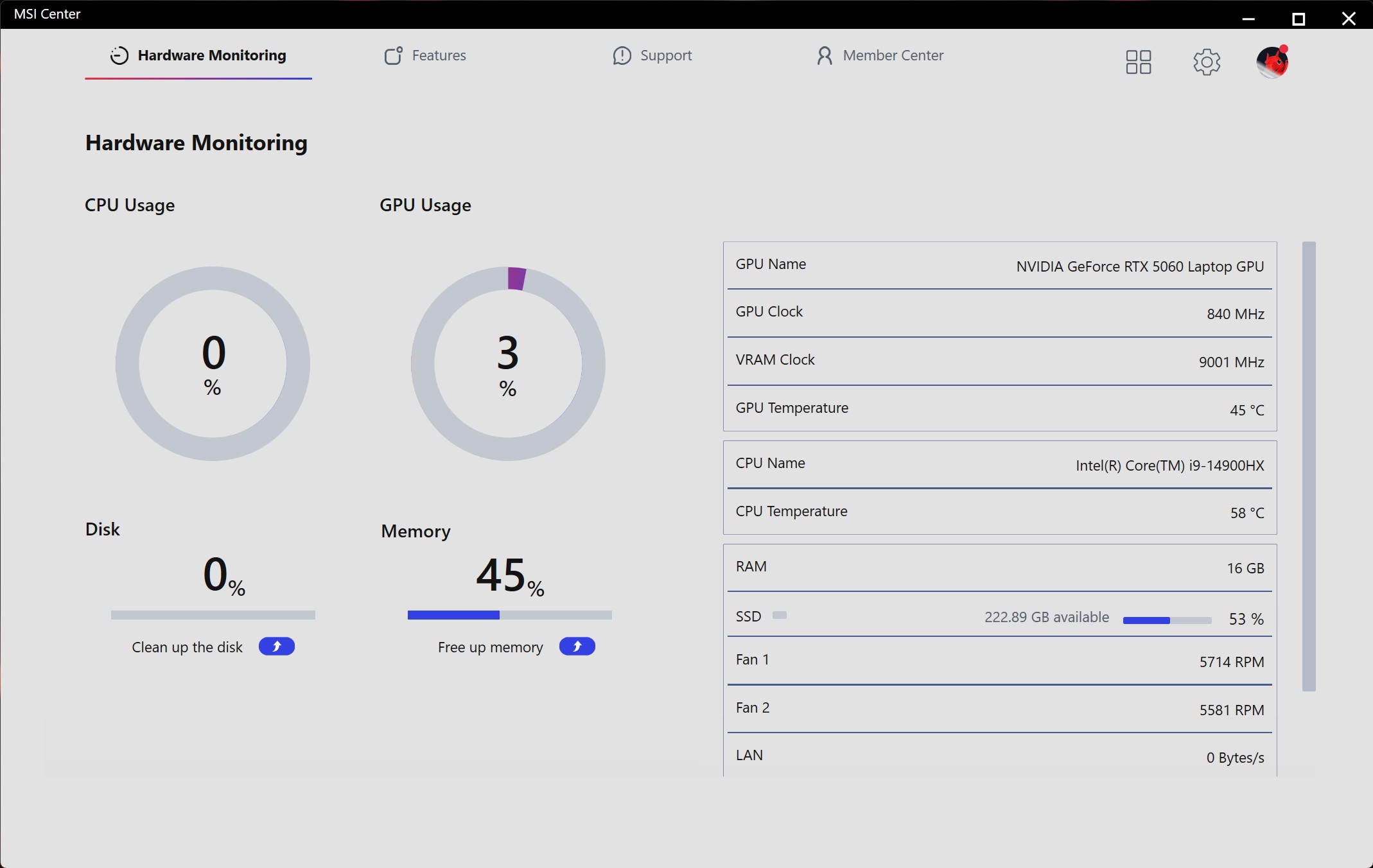
Task: Click the Hardware Monitoring clock icon
Action: click(x=119, y=56)
